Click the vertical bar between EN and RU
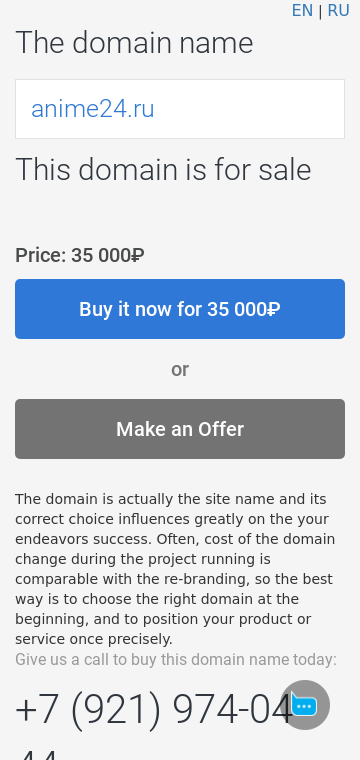Image resolution: width=360 pixels, height=760 pixels. [x=320, y=11]
